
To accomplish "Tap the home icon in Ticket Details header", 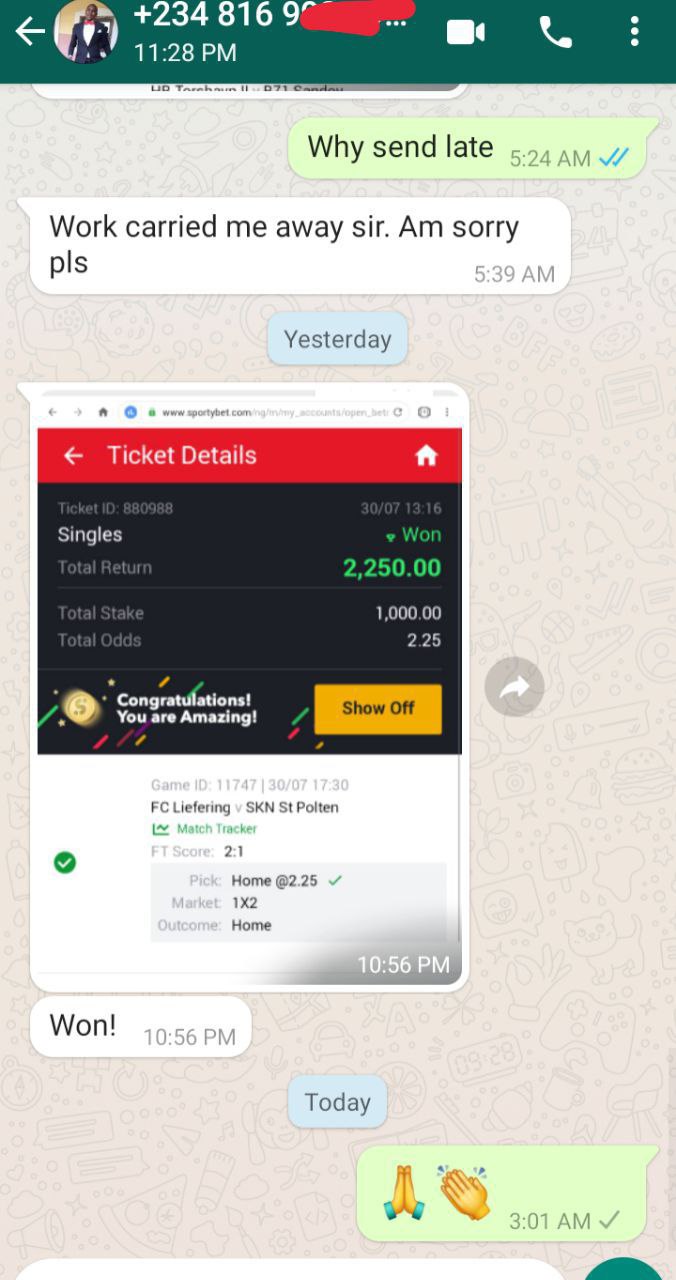I will click(x=426, y=456).
